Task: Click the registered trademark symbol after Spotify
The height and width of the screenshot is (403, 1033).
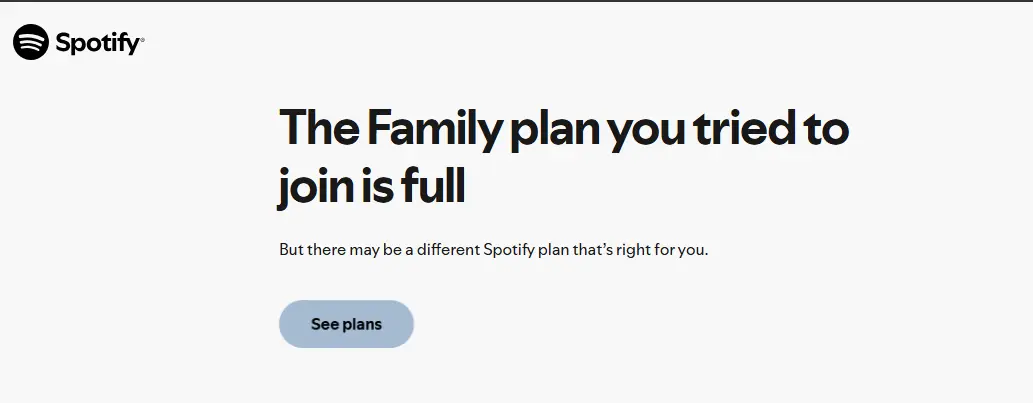Action: pos(142,40)
